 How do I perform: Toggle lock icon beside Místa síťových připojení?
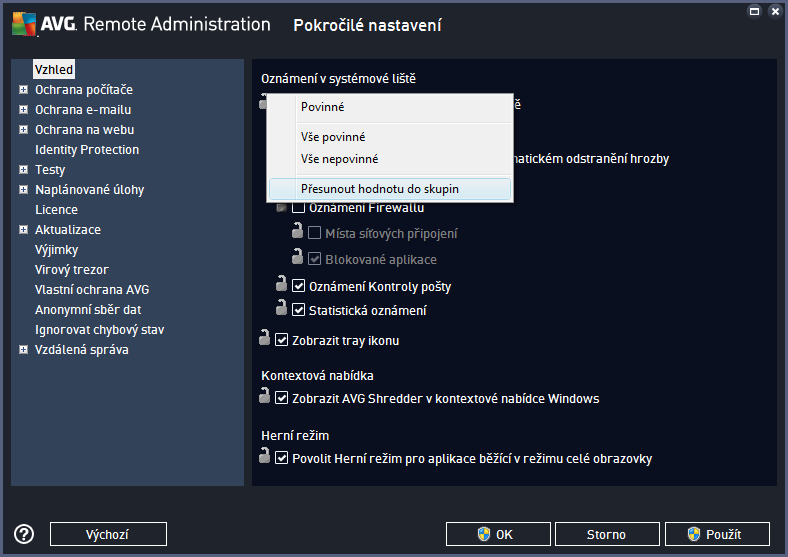pos(298,231)
